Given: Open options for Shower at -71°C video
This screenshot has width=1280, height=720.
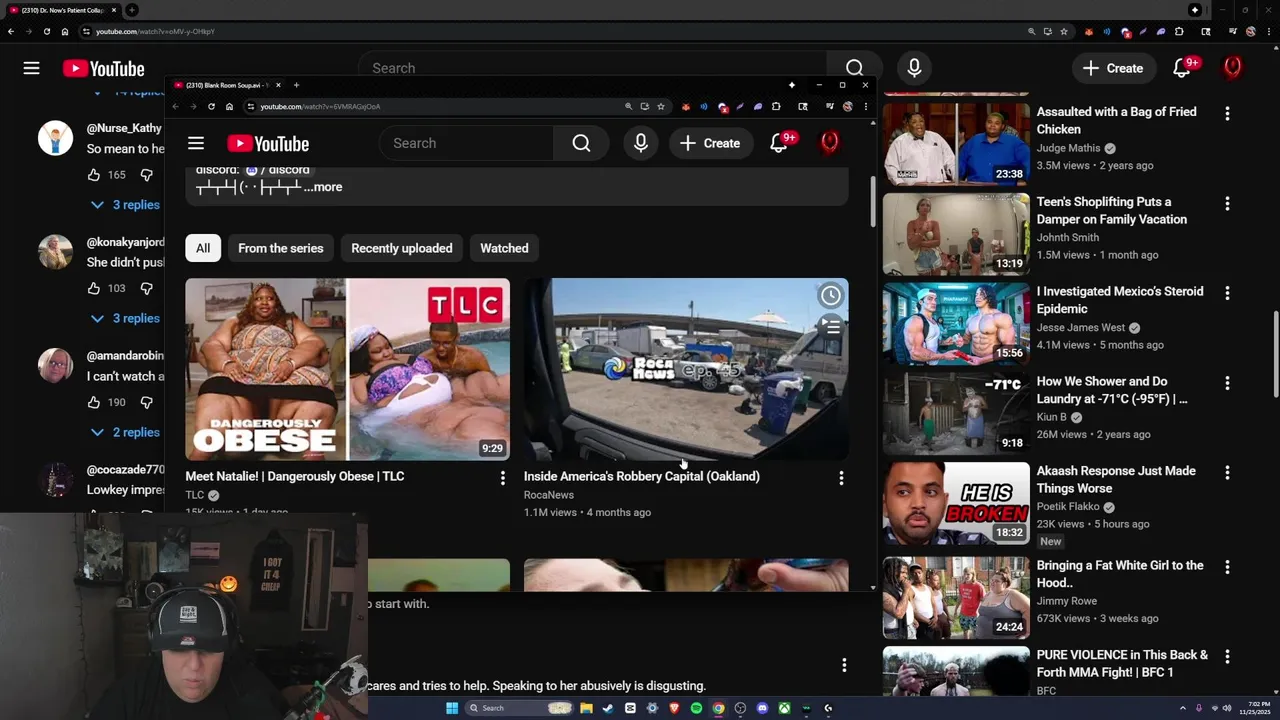Looking at the screenshot, I should click(1227, 383).
